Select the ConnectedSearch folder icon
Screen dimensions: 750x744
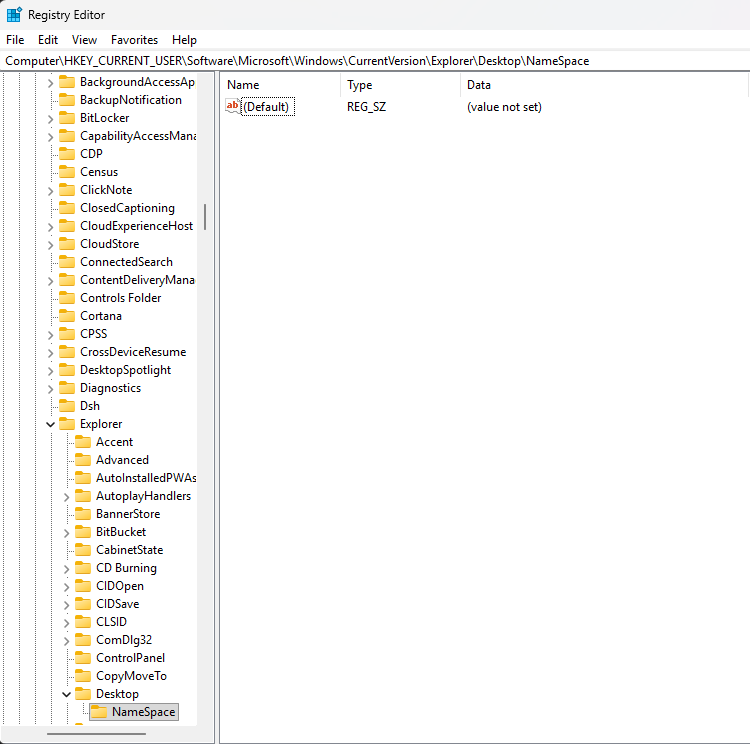tap(67, 262)
